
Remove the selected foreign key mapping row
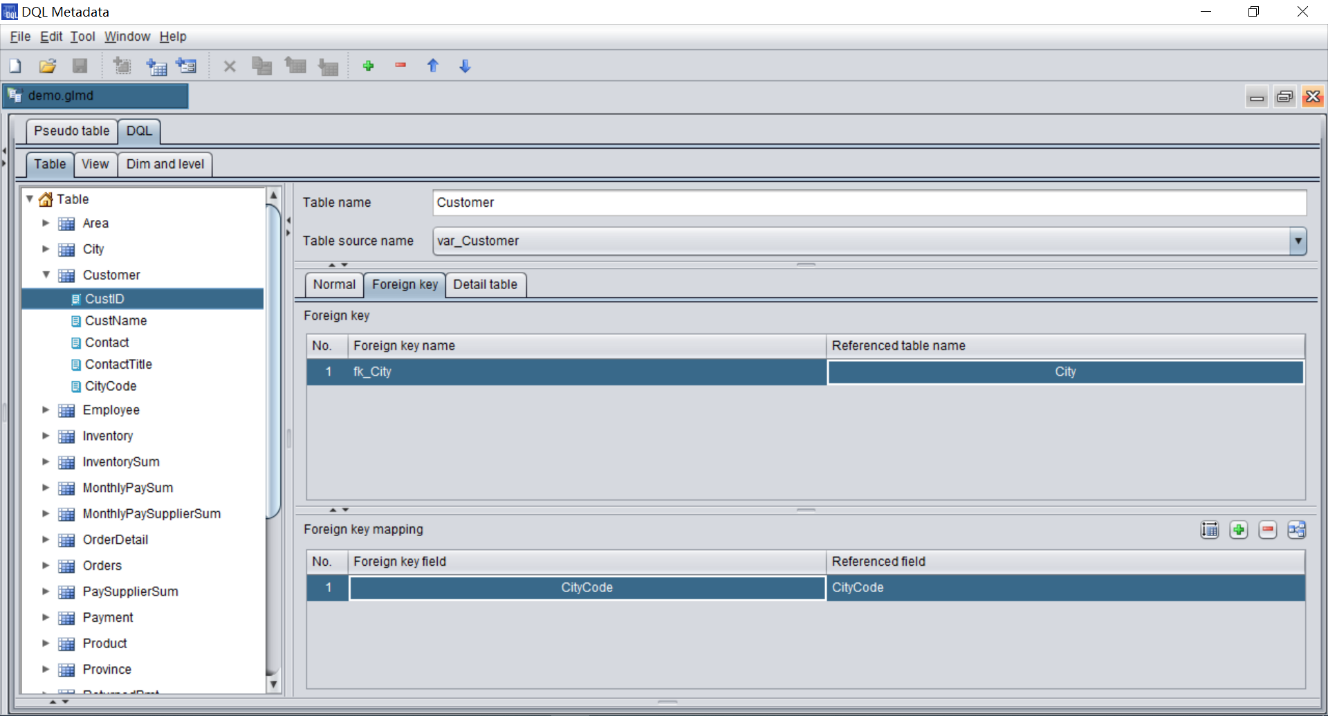coord(1268,530)
